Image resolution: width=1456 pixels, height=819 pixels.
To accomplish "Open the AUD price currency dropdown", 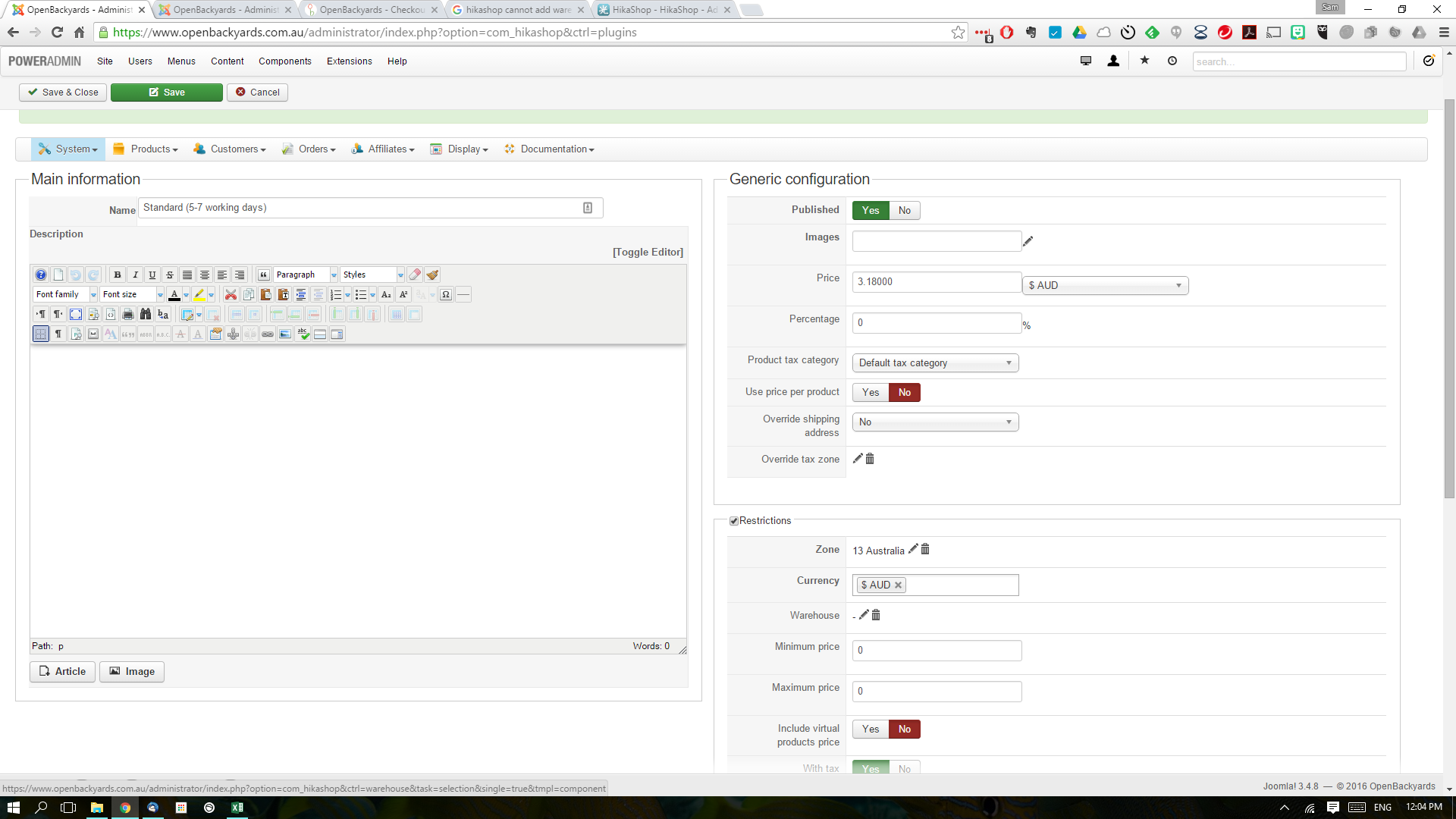I will pyautogui.click(x=1105, y=285).
